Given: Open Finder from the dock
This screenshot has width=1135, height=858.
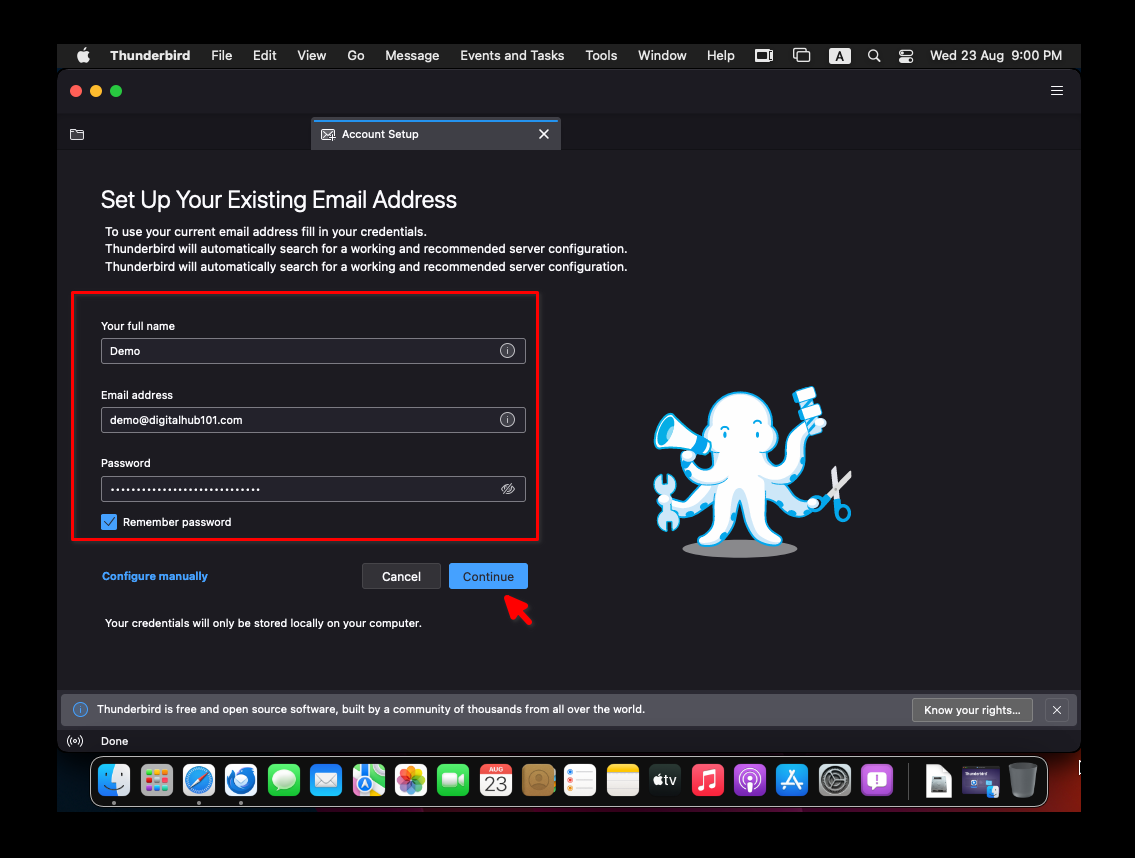Looking at the screenshot, I should [114, 781].
